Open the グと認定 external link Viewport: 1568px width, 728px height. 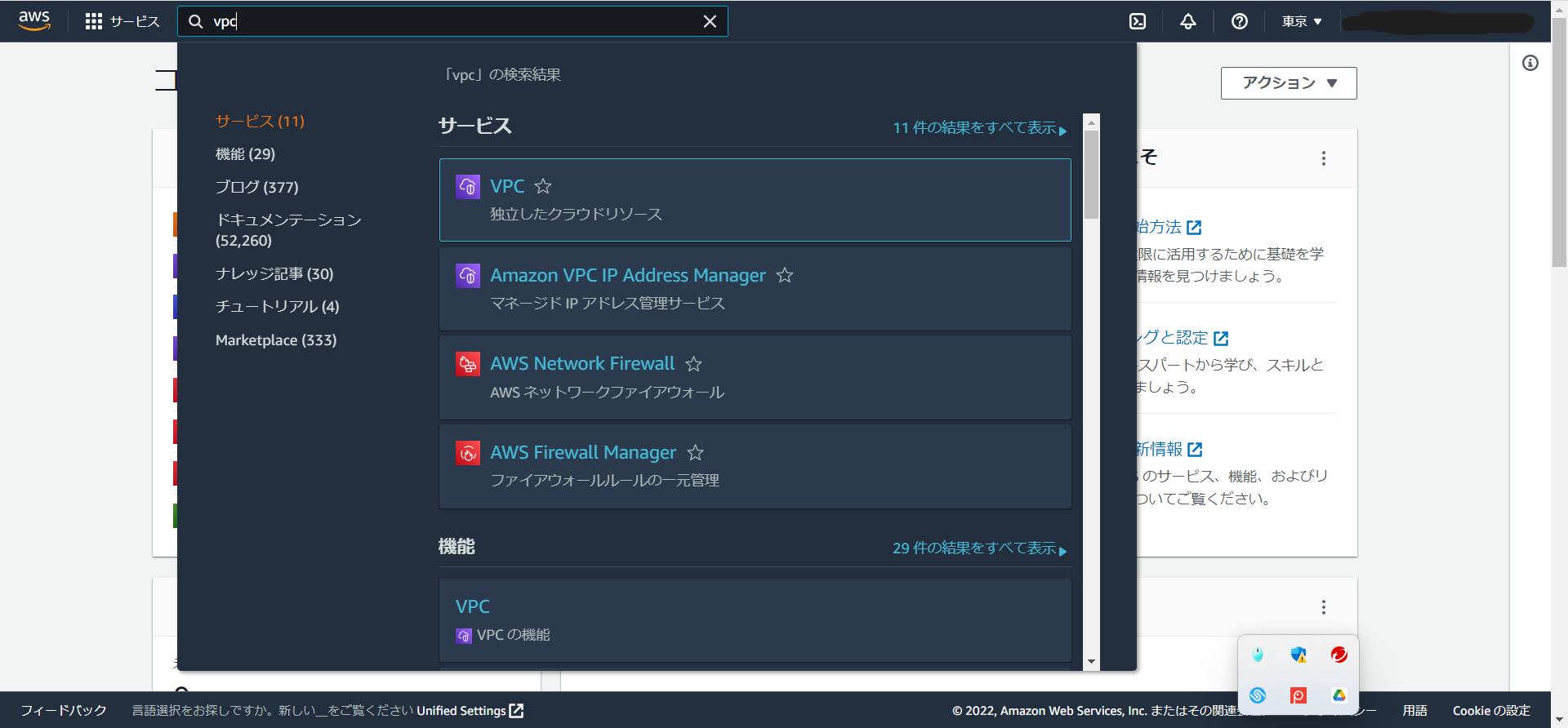[1183, 338]
